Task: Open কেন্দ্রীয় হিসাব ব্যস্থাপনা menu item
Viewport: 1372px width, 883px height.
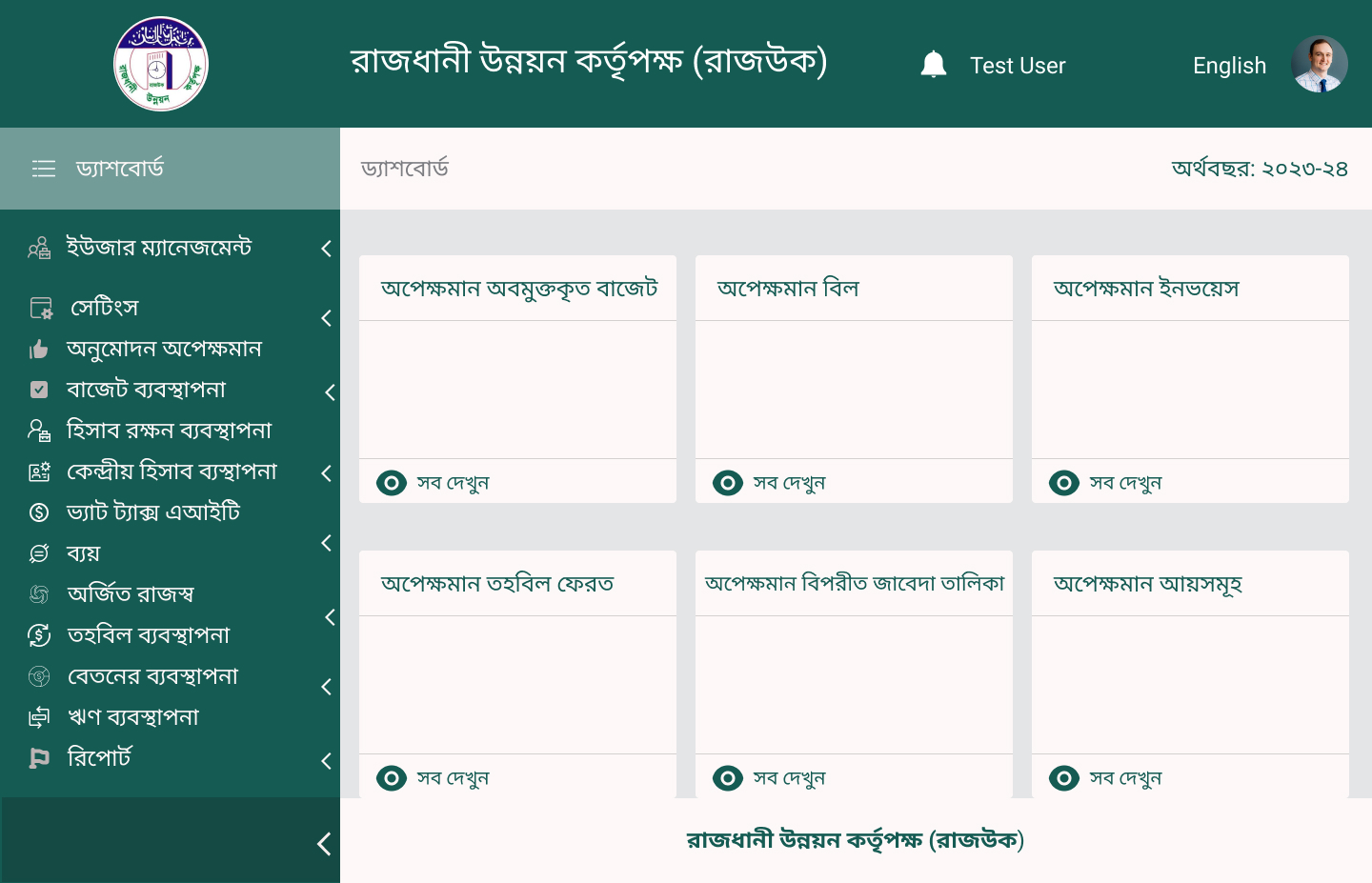Action: pos(171,472)
